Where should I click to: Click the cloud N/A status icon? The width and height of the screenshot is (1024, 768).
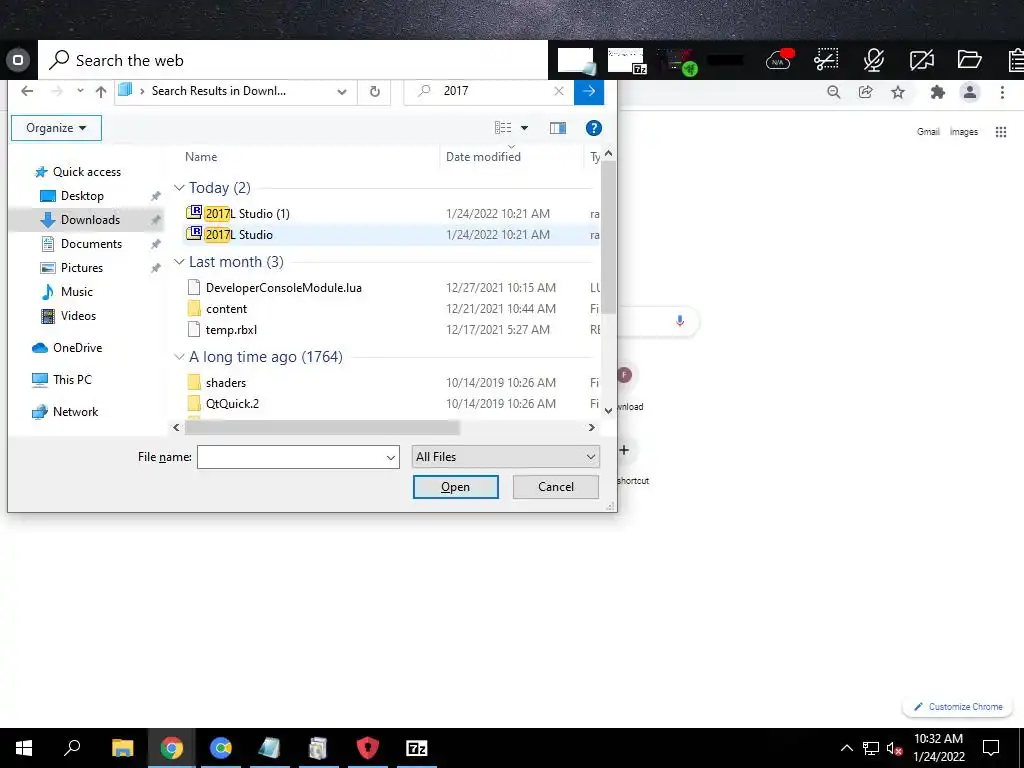[779, 60]
